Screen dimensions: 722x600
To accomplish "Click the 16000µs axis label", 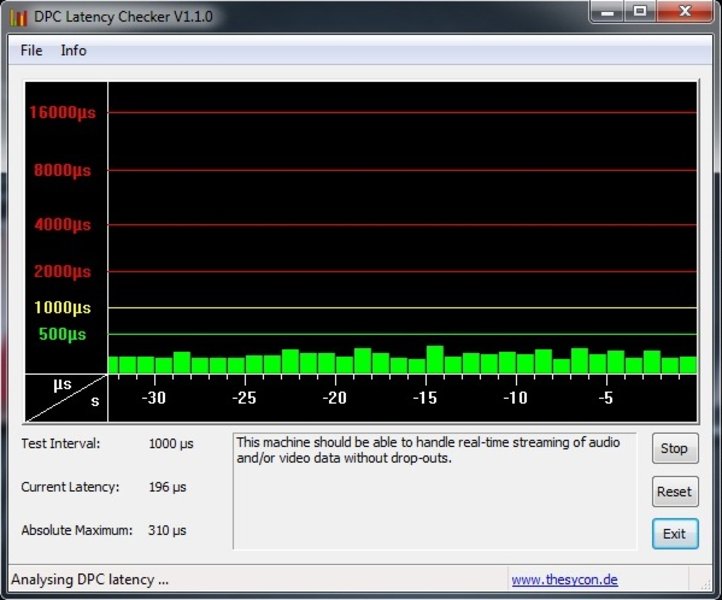I will [63, 112].
